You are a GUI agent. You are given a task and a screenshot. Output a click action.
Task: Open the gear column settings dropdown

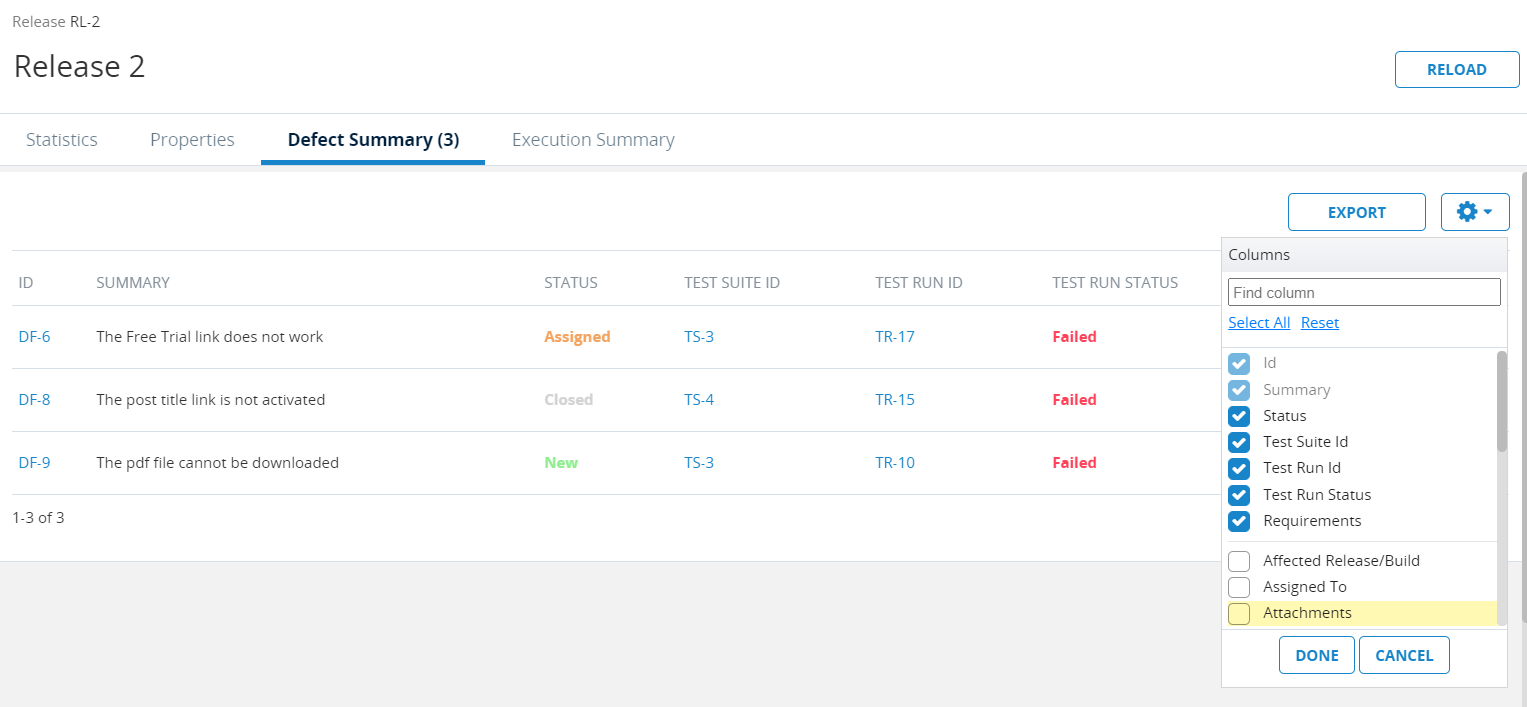(x=1475, y=212)
